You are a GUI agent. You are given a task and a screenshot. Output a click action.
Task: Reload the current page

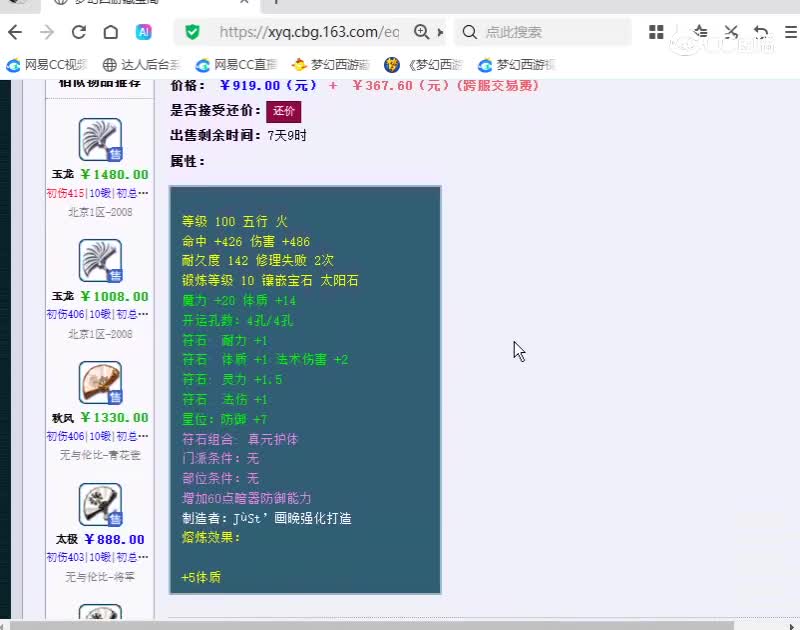point(79,32)
